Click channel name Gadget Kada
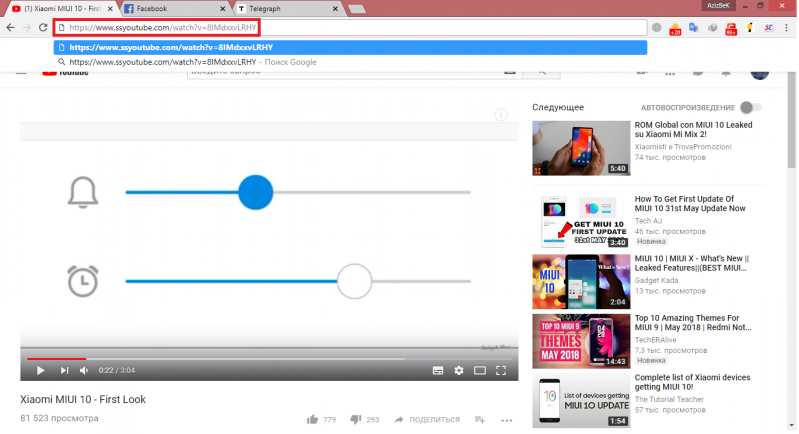This screenshot has height=434, width=799. (656, 280)
